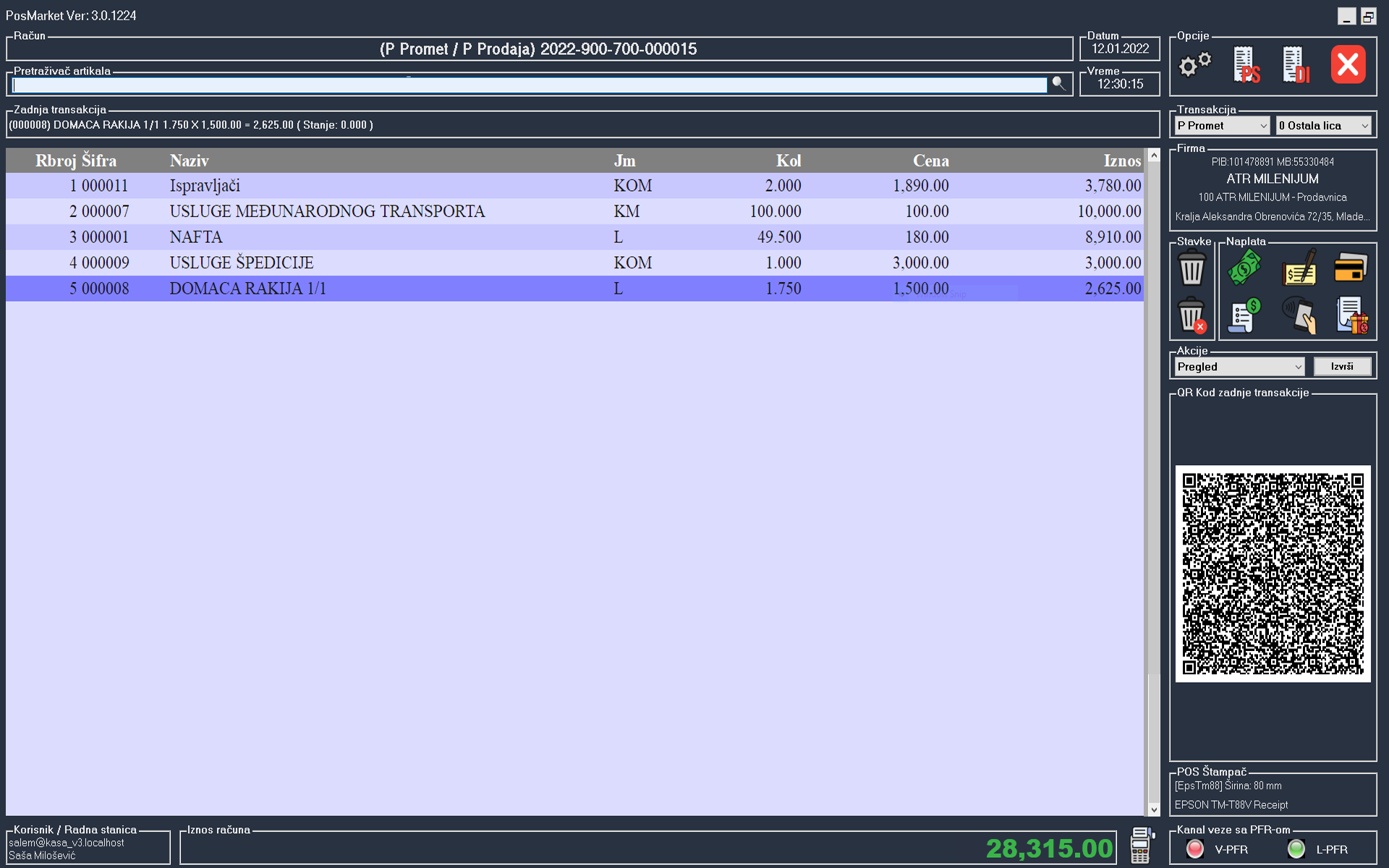Viewport: 1389px width, 868px height.
Task: Open the P Promet transaction dropdown
Action: click(x=1222, y=126)
